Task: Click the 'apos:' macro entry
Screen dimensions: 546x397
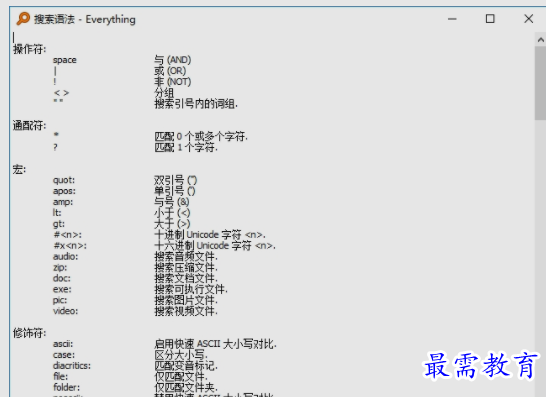Action: click(64, 191)
